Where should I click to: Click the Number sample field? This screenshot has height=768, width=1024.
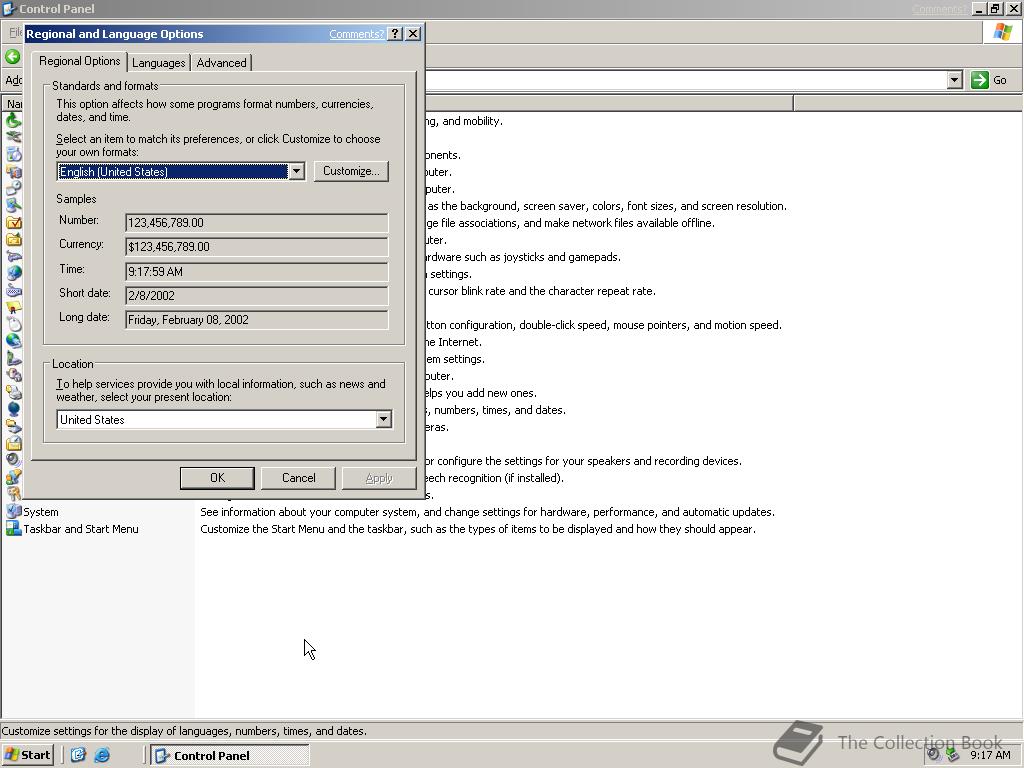click(x=257, y=223)
